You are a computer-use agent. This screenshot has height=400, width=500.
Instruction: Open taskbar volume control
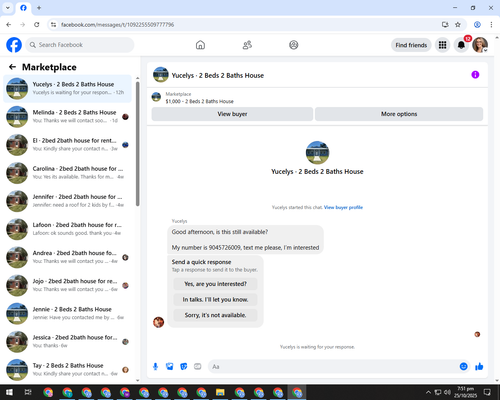pos(447,392)
